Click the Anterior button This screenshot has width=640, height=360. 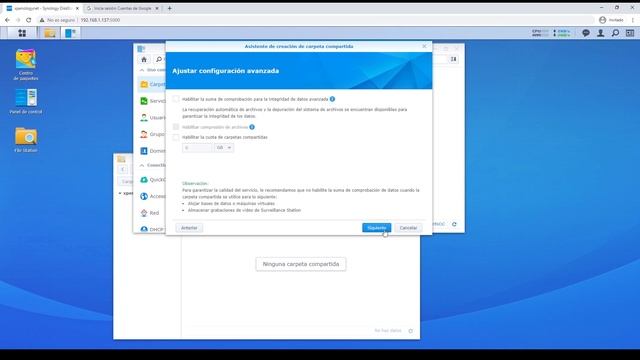189,228
